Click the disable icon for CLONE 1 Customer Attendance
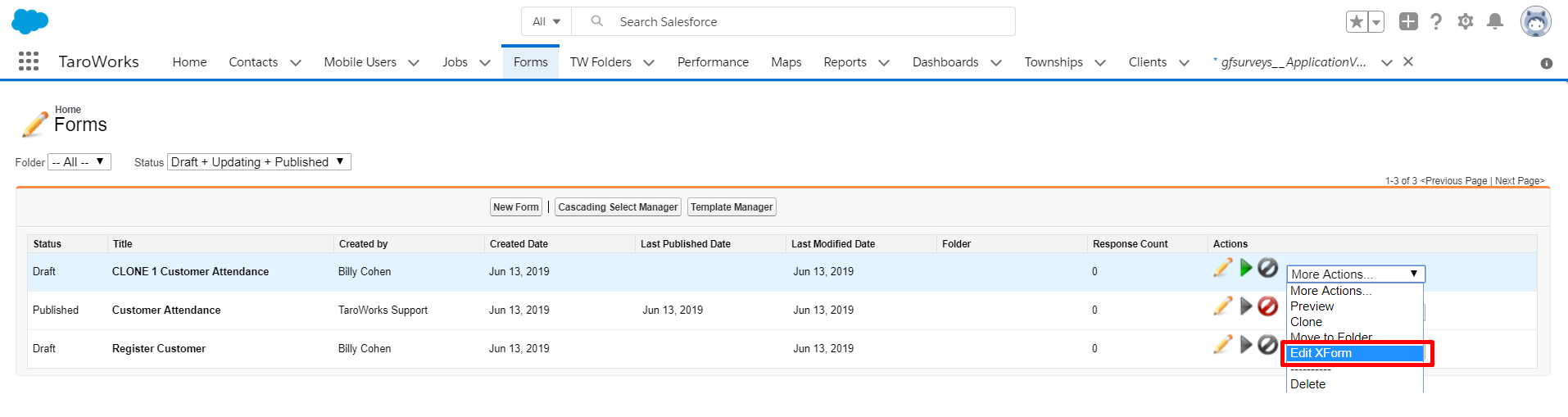The image size is (1568, 417). coord(1267,267)
